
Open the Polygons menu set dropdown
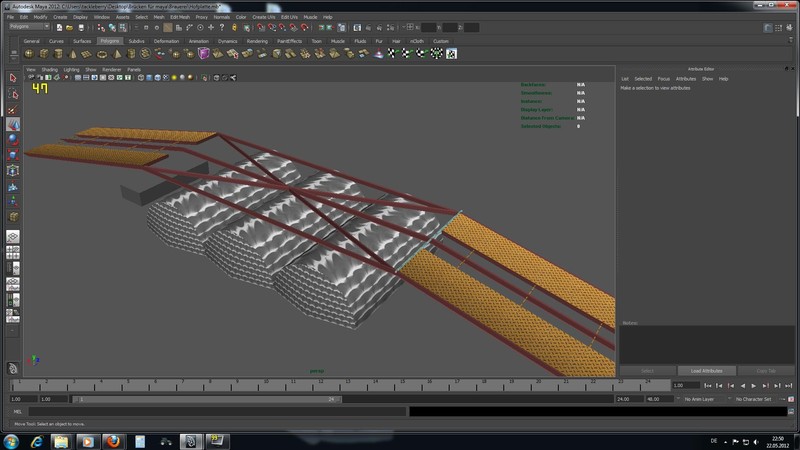coord(29,27)
